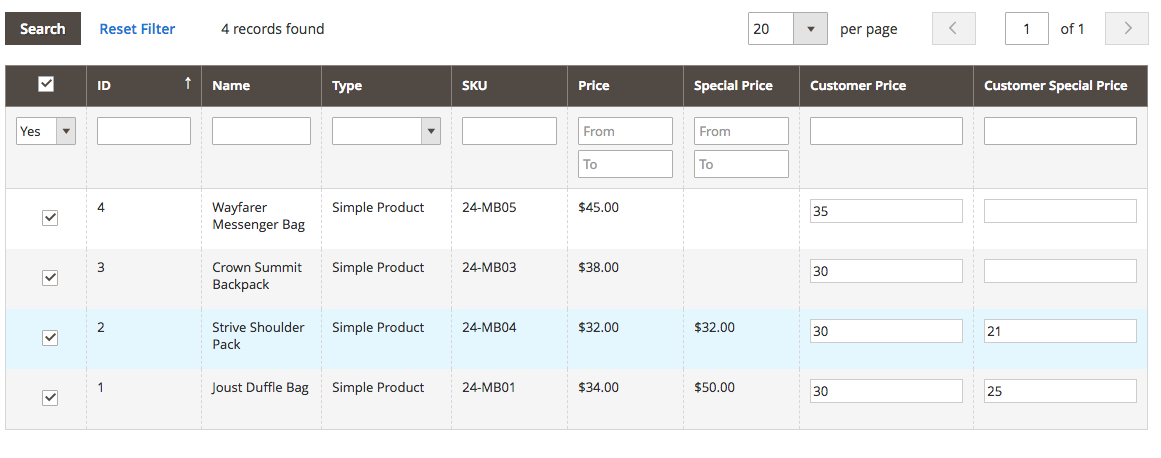Sort by the Type column header
Viewport: 1161px width, 458px height.
coord(387,86)
